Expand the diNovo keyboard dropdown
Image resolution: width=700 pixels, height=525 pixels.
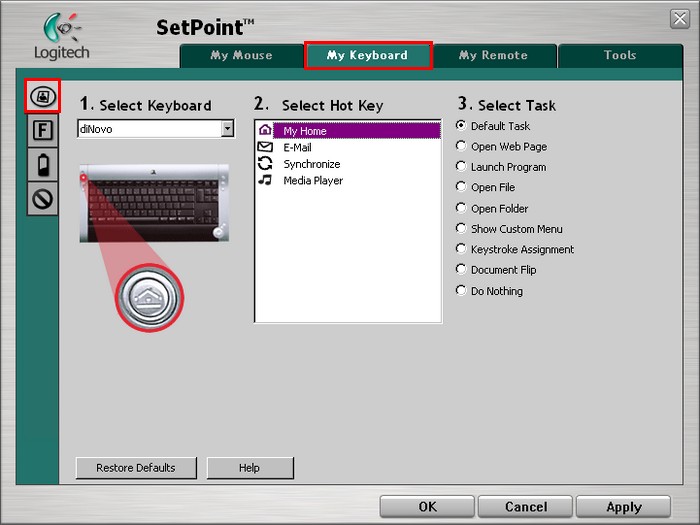click(x=227, y=129)
